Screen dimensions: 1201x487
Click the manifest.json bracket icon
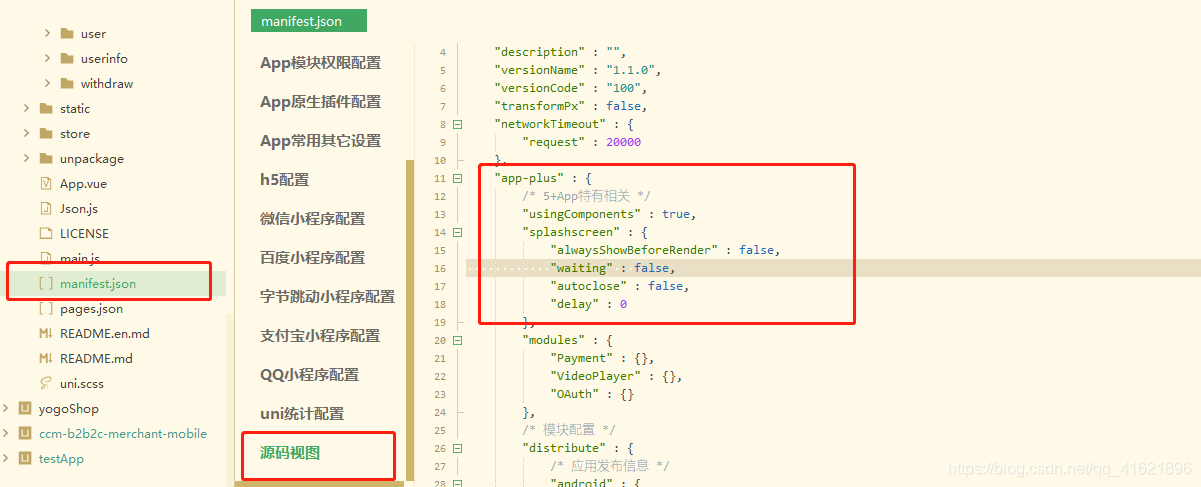coord(46,283)
